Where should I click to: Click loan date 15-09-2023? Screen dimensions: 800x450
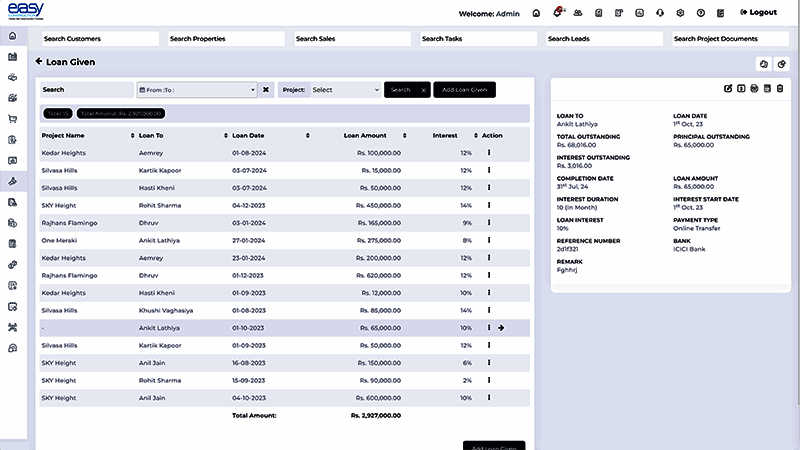249,380
